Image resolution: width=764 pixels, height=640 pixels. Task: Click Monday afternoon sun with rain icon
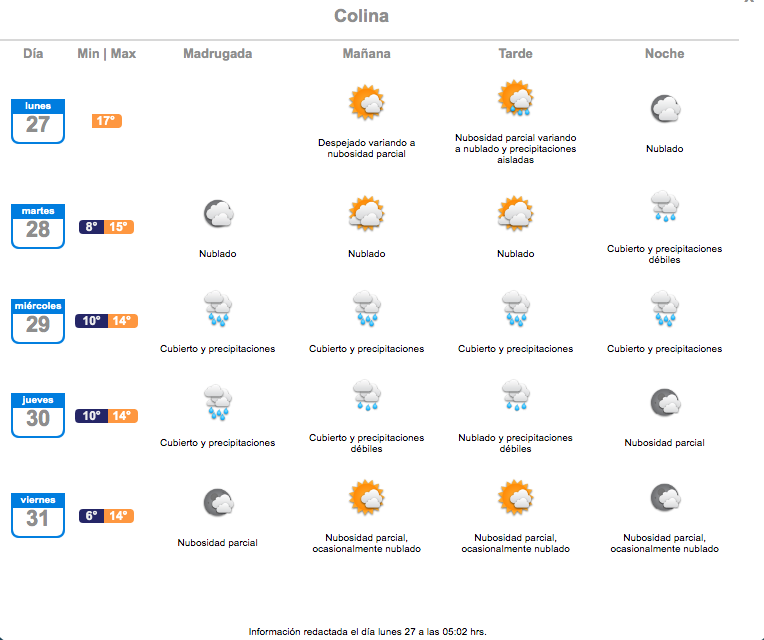516,98
